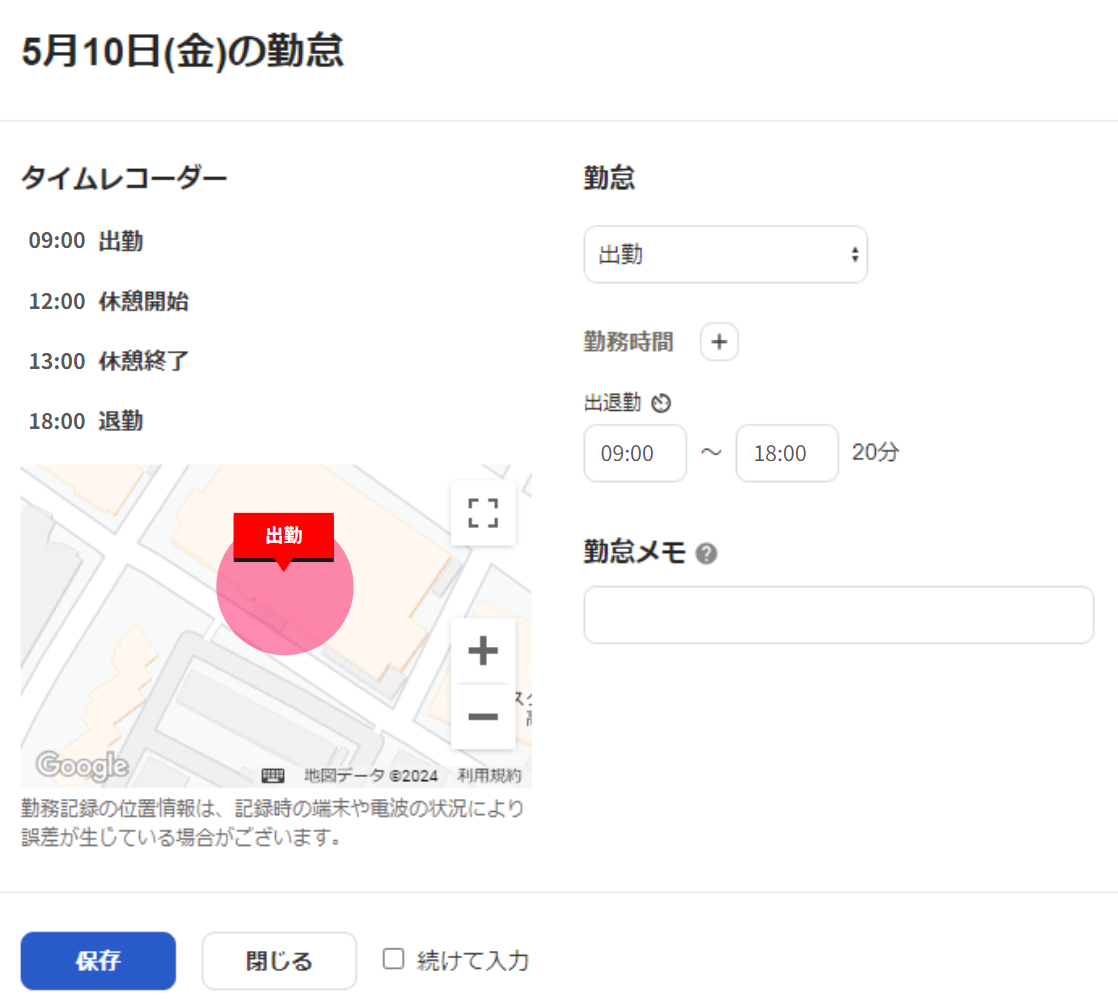
Task: Click the end time field 18:00
Action: 787,454
